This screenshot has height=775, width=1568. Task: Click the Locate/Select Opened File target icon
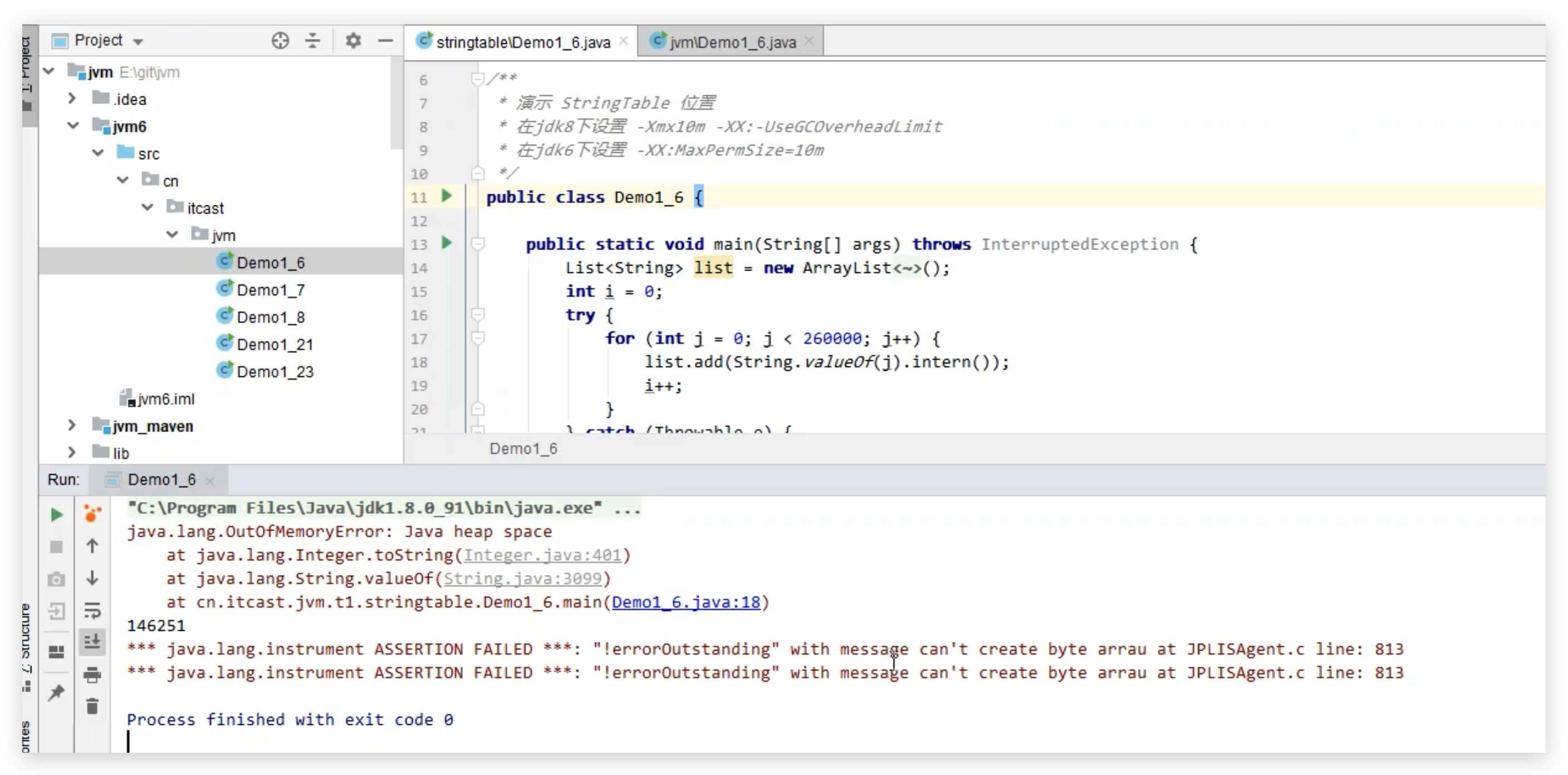point(280,41)
